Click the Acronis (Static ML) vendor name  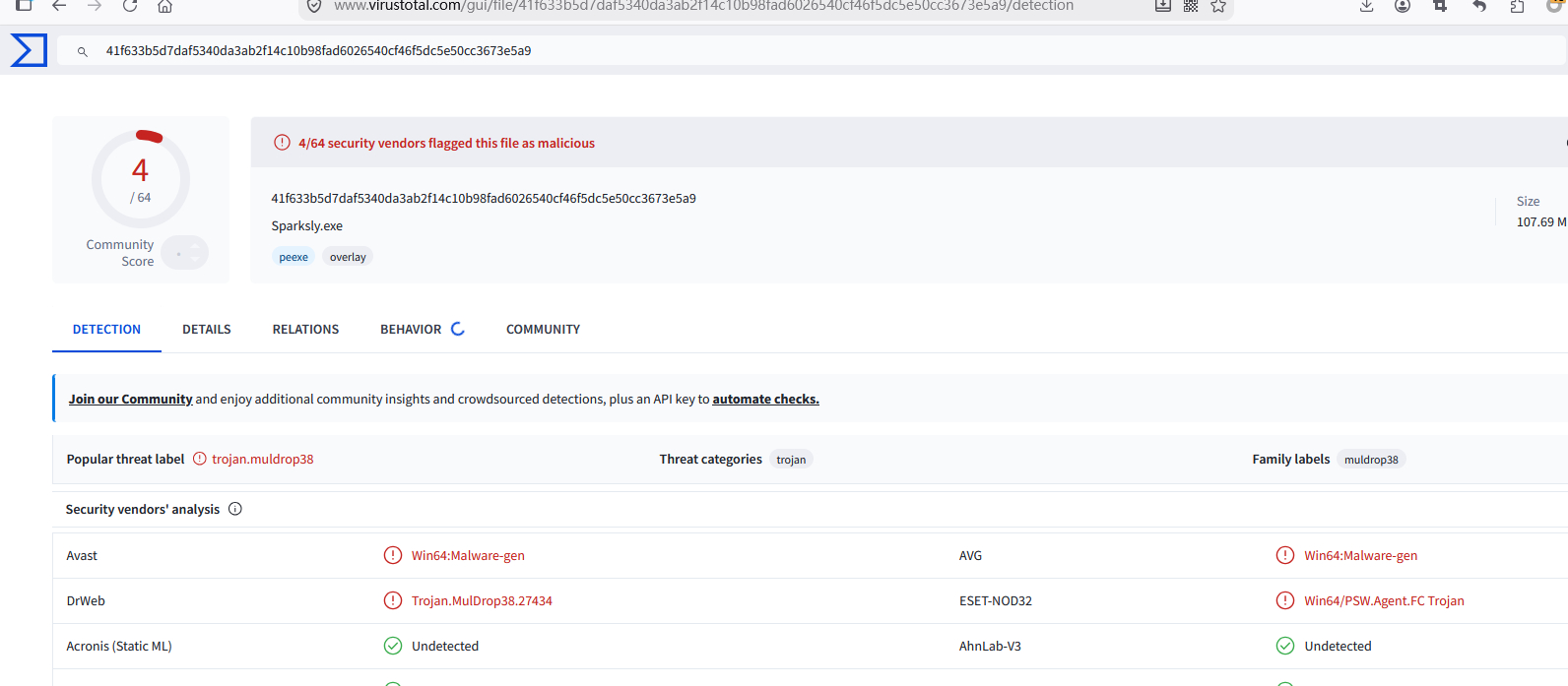tap(119, 647)
